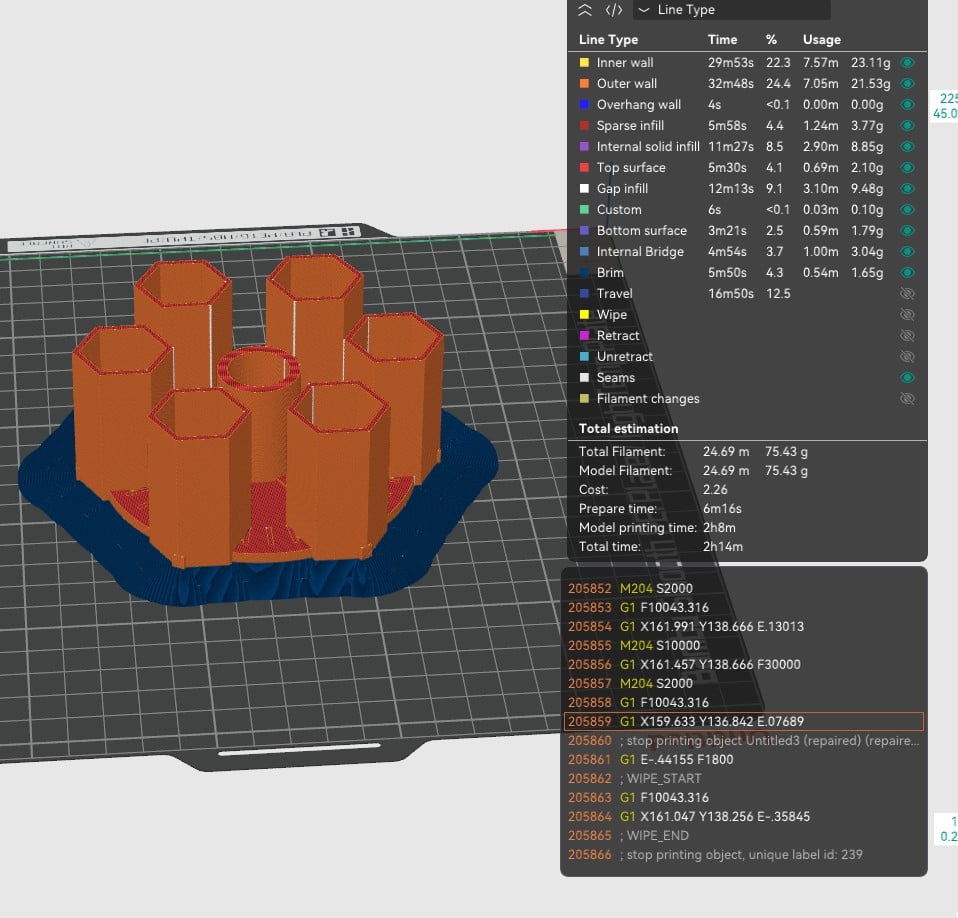Hide Brim lines via eye icon
The height and width of the screenshot is (918, 958).
click(907, 272)
